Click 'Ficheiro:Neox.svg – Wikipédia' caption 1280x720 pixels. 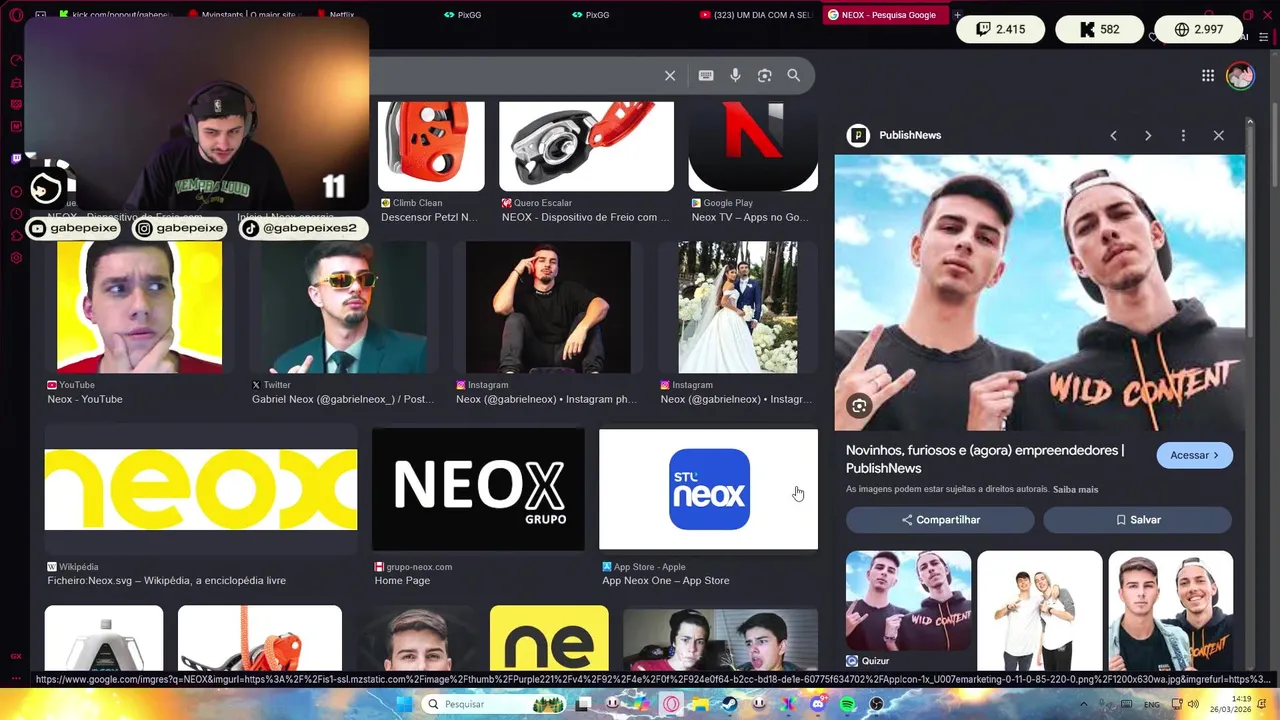click(x=167, y=581)
